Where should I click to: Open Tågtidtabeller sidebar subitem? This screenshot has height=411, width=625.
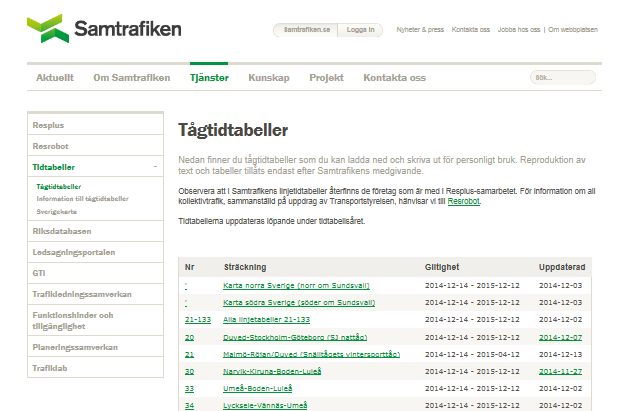(59, 187)
